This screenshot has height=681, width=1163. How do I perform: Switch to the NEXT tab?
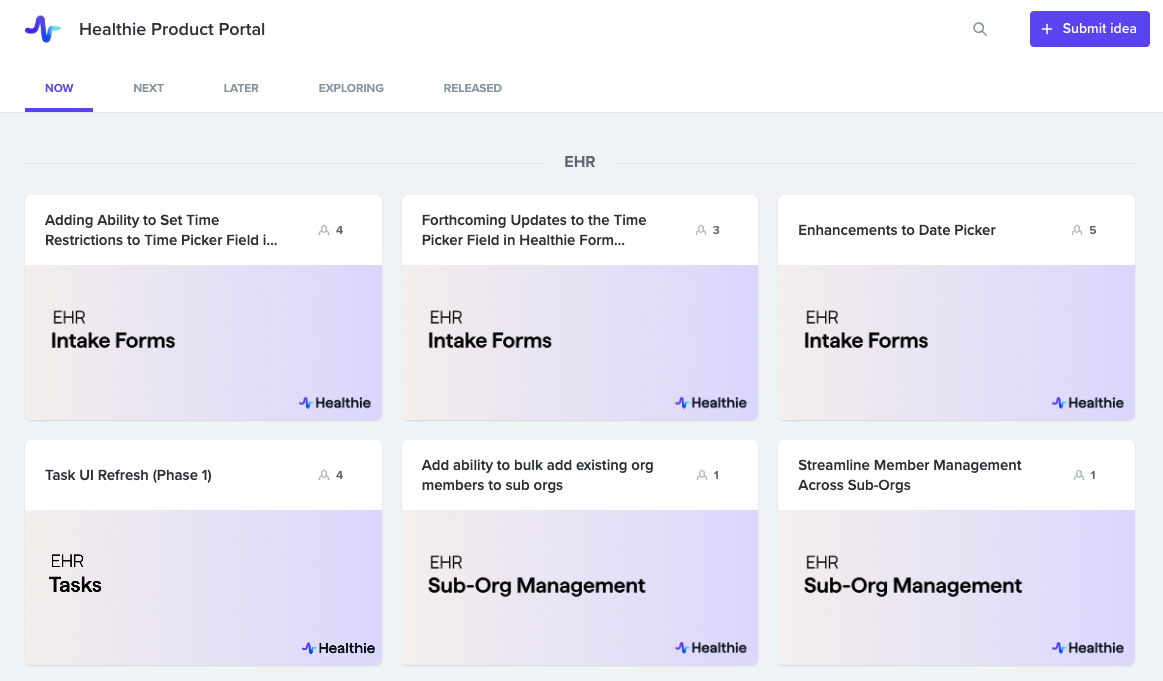[x=148, y=88]
